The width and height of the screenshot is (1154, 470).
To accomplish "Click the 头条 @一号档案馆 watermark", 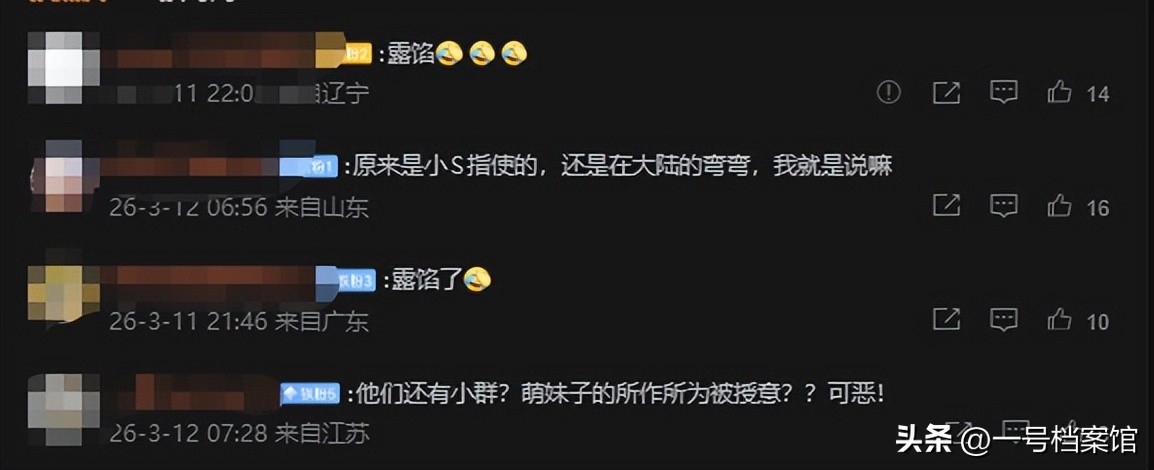I will (x=1016, y=440).
